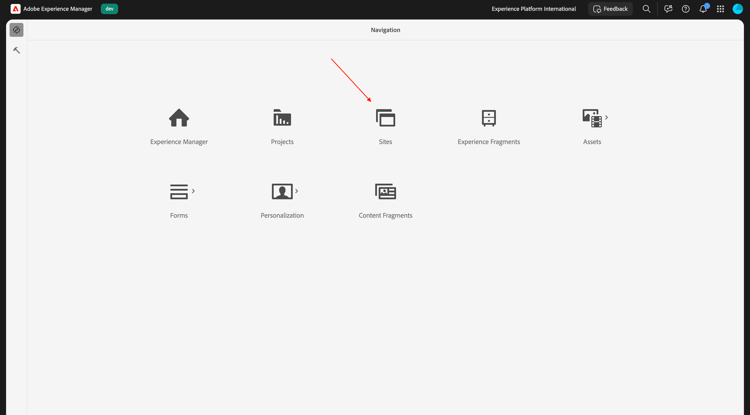This screenshot has width=750, height=415.
Task: Open the Content Fragments icon
Action: [x=386, y=192]
